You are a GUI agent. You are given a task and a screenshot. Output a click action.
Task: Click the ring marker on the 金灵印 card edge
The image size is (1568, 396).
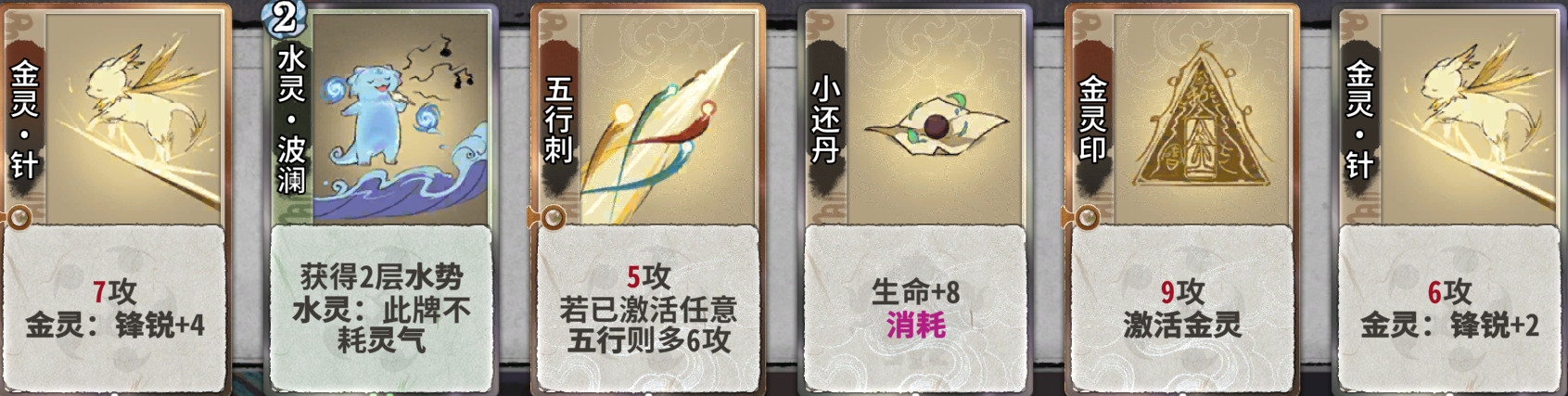[1087, 218]
